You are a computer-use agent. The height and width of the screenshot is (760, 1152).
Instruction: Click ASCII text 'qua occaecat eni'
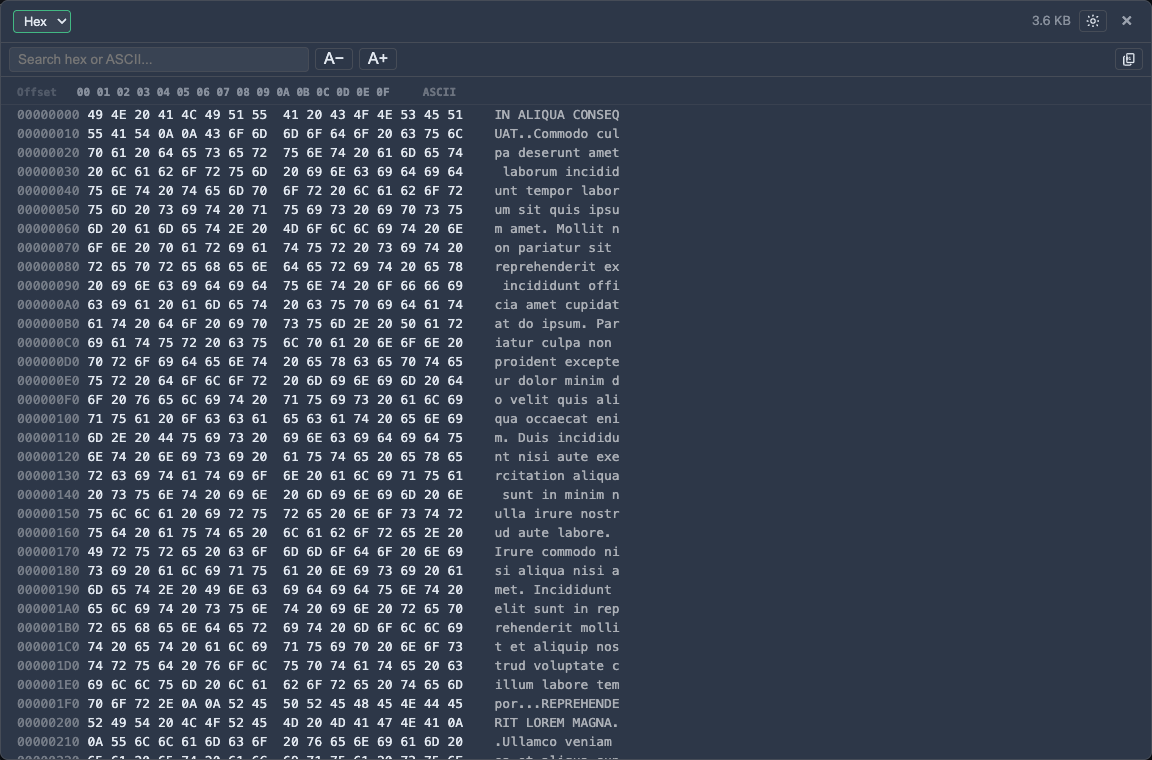pyautogui.click(x=557, y=419)
